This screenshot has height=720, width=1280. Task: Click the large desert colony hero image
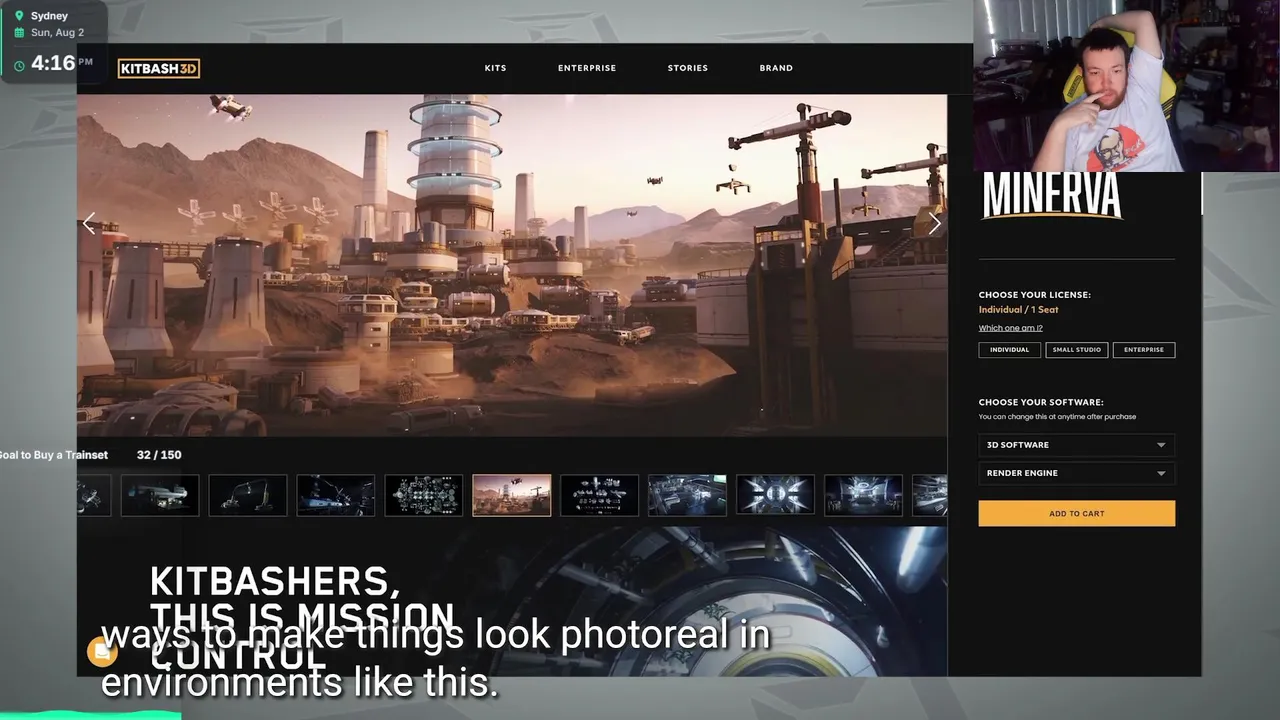[x=512, y=265]
